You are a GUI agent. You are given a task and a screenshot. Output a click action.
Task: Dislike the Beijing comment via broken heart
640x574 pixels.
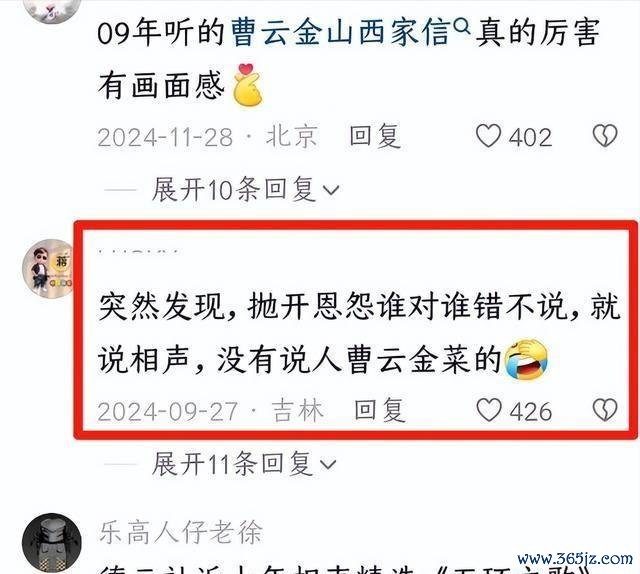[x=605, y=136]
